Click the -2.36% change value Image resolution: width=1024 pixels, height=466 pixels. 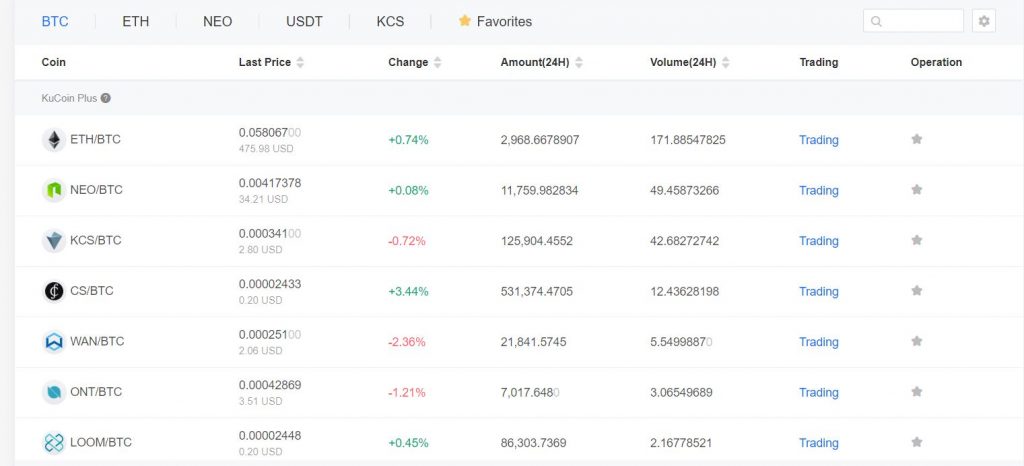point(407,342)
